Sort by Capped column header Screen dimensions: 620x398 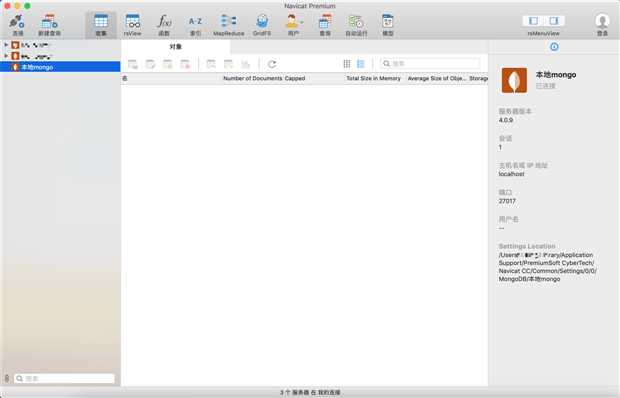295,78
